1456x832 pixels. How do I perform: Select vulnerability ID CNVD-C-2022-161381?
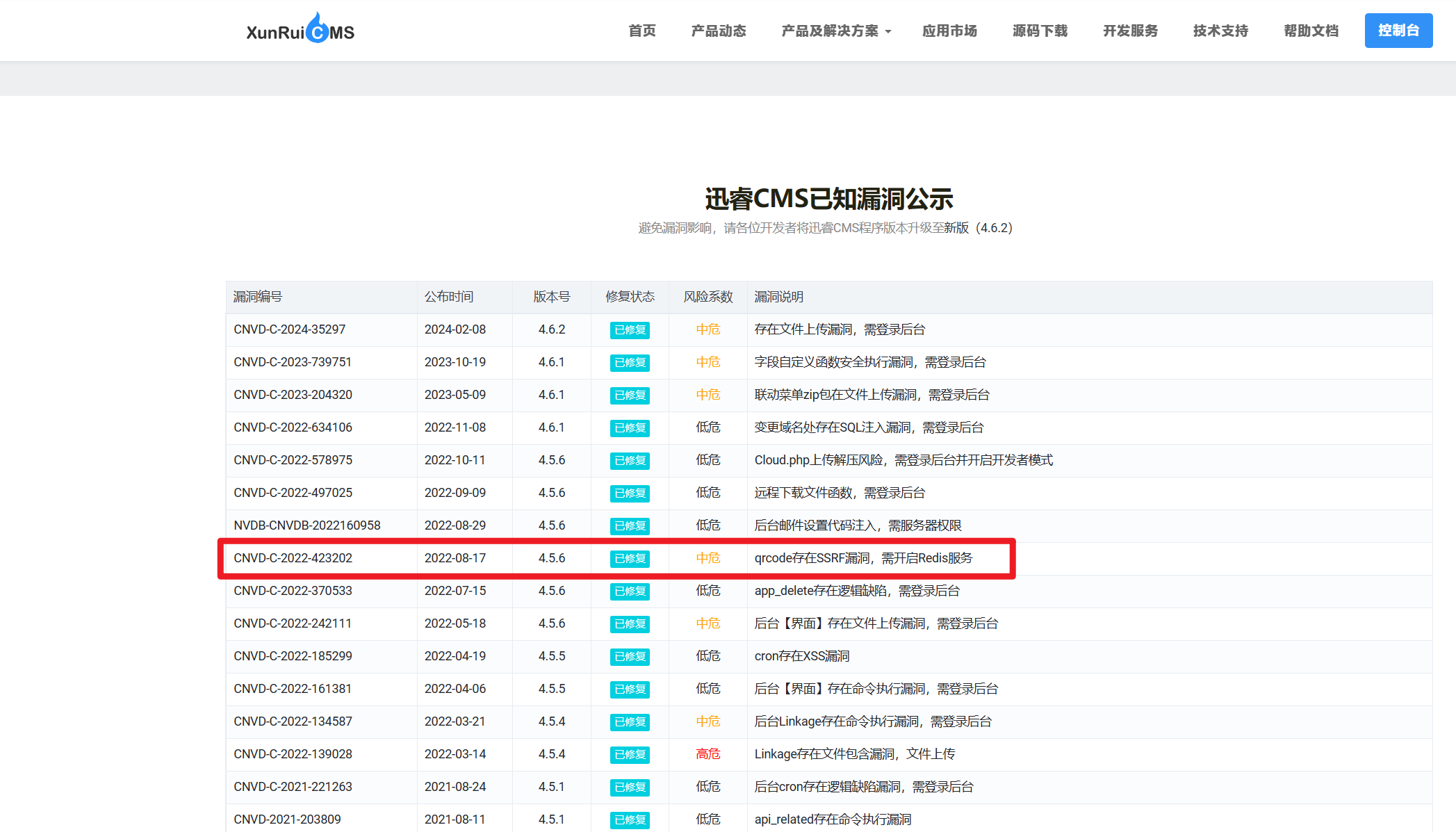293,689
